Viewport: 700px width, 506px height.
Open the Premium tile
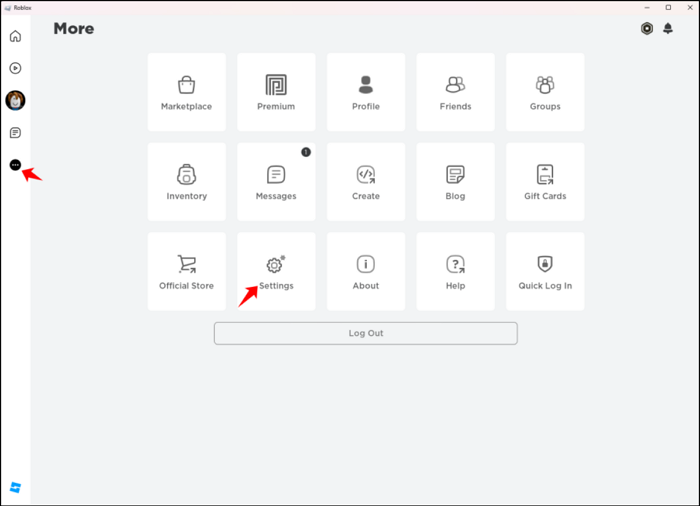[x=276, y=92]
